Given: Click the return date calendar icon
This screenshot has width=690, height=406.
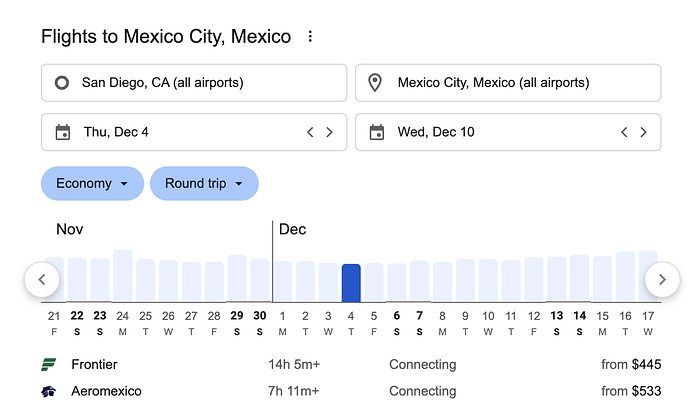Looking at the screenshot, I should 377,132.
